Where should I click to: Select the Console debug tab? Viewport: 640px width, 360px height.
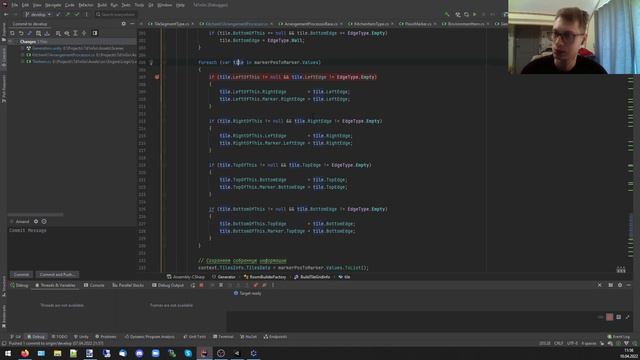click(94, 285)
